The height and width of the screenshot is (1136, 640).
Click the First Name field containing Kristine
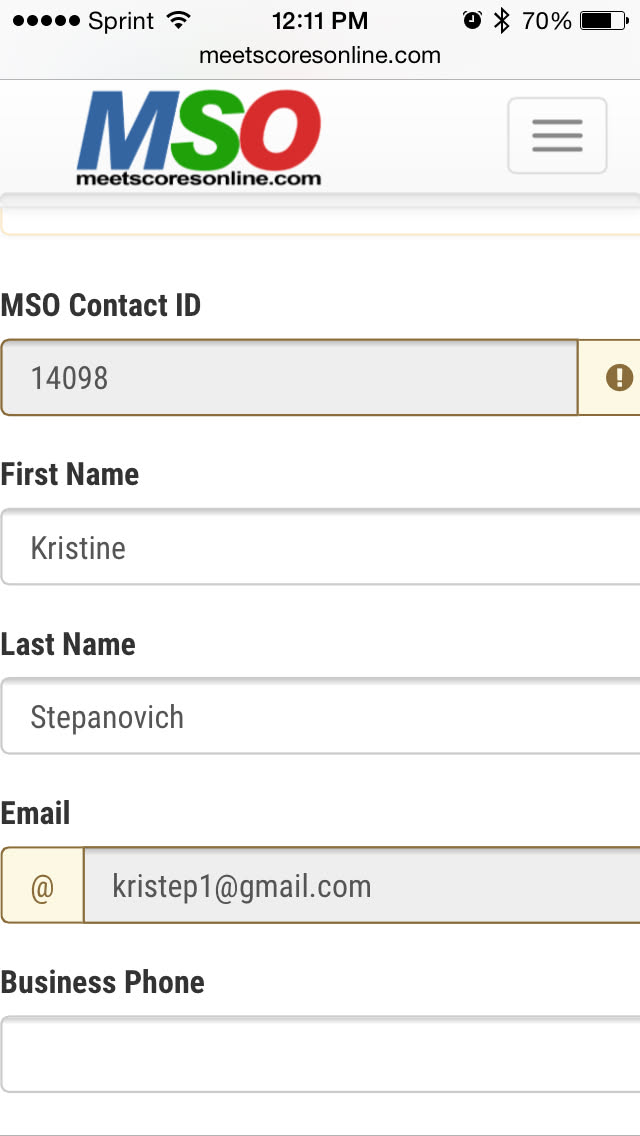[x=320, y=547]
